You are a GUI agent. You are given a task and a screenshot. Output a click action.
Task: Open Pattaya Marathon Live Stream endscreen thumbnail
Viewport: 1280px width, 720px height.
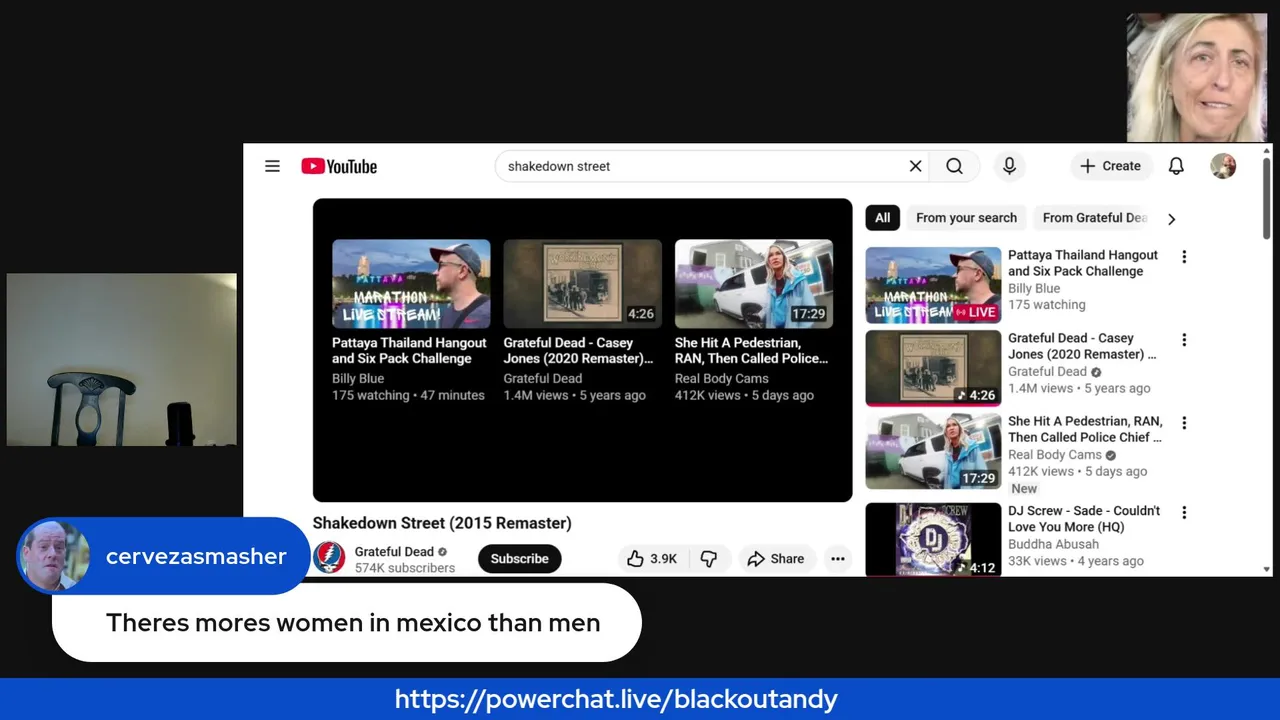click(411, 284)
